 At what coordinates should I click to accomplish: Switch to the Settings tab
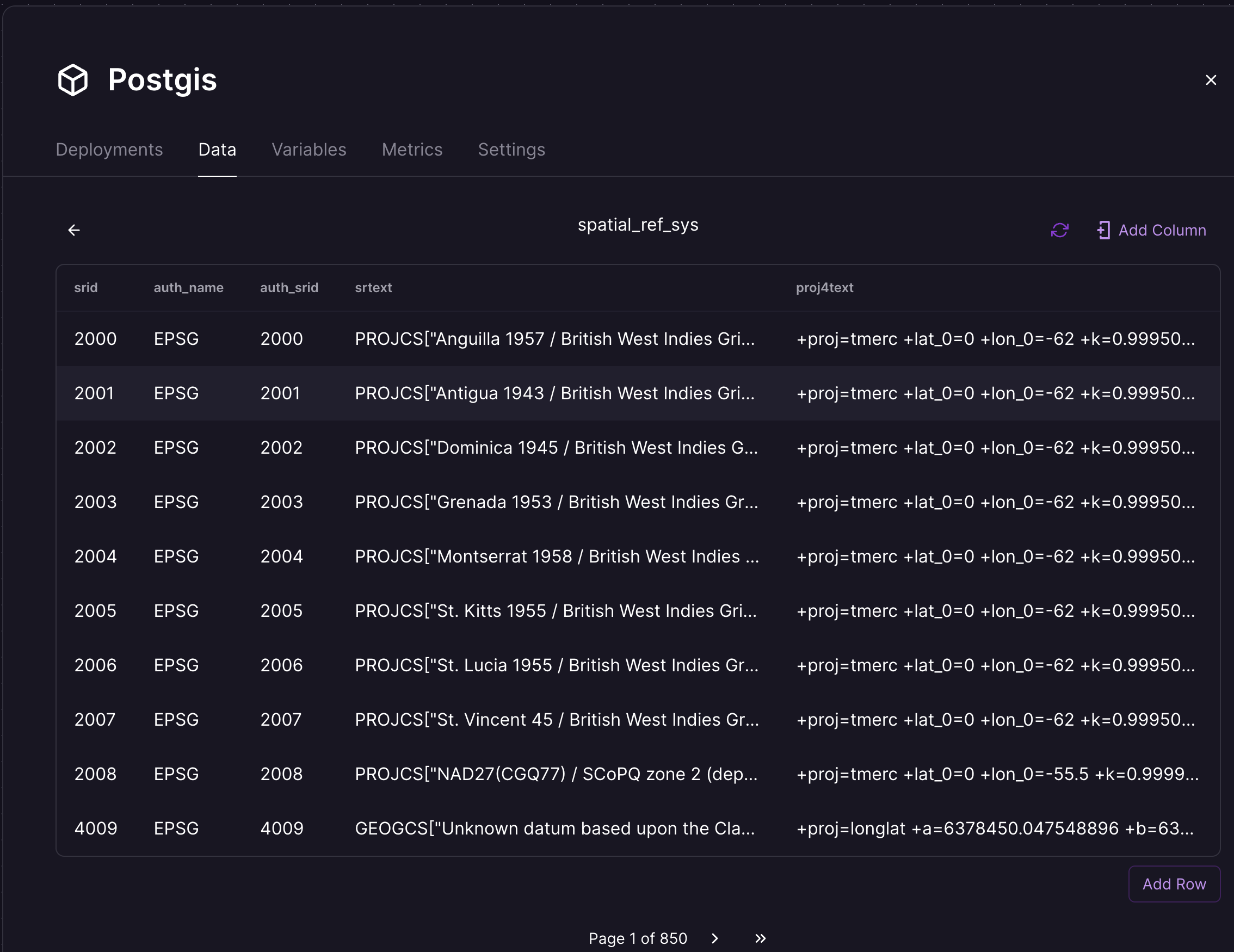point(511,150)
